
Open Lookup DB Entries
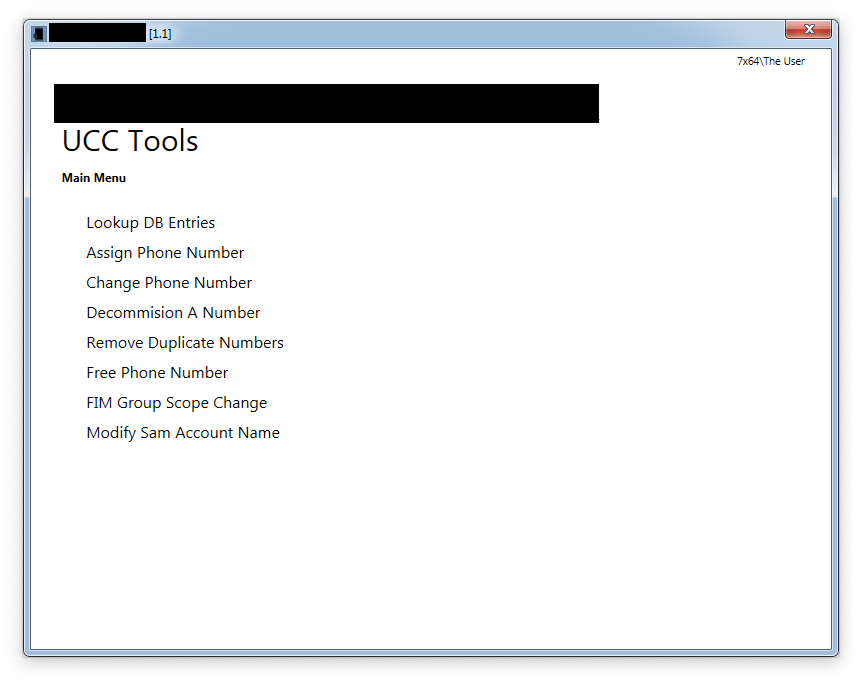[x=150, y=223]
